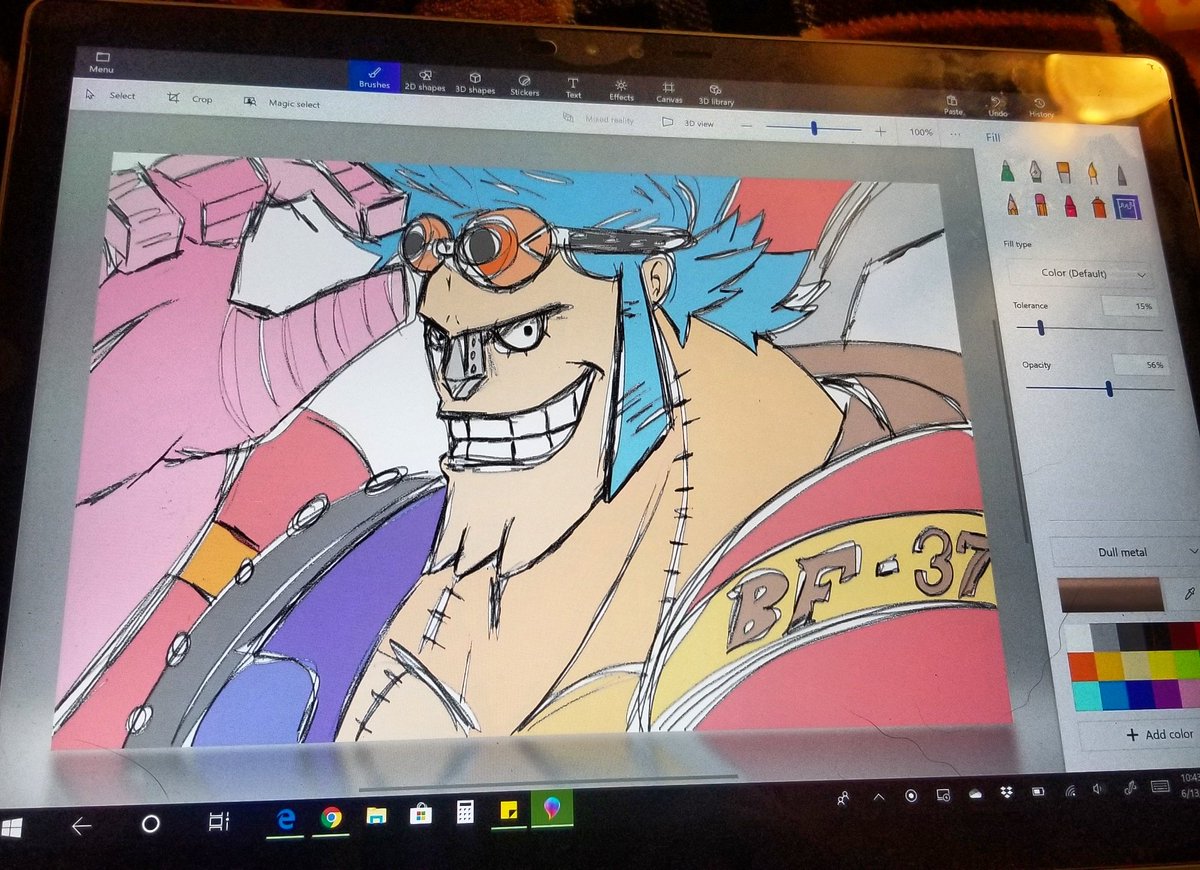Pick a color with the eyedropper
The width and height of the screenshot is (1200, 870).
click(1189, 594)
